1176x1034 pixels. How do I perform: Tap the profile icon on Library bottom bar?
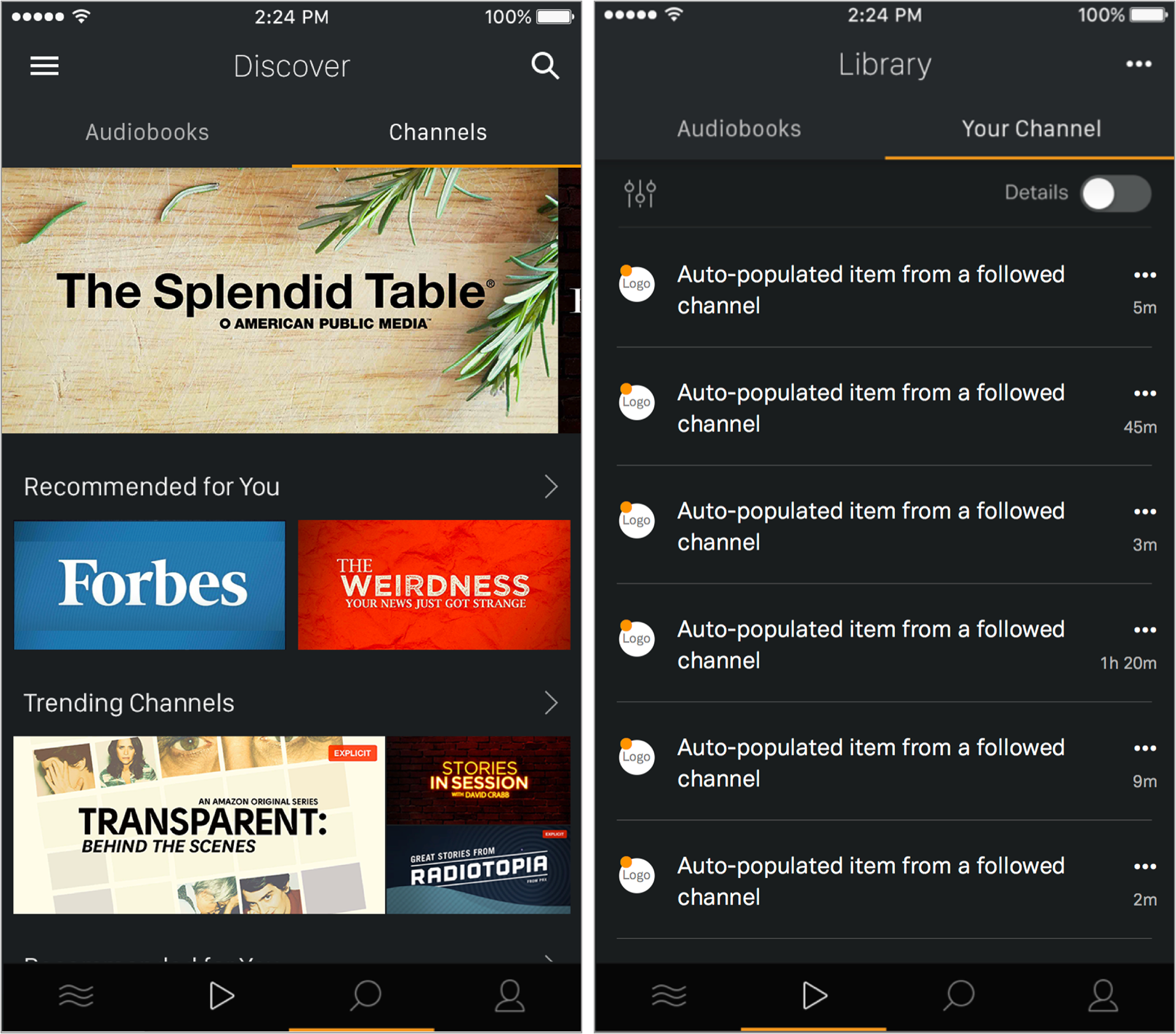click(1103, 996)
